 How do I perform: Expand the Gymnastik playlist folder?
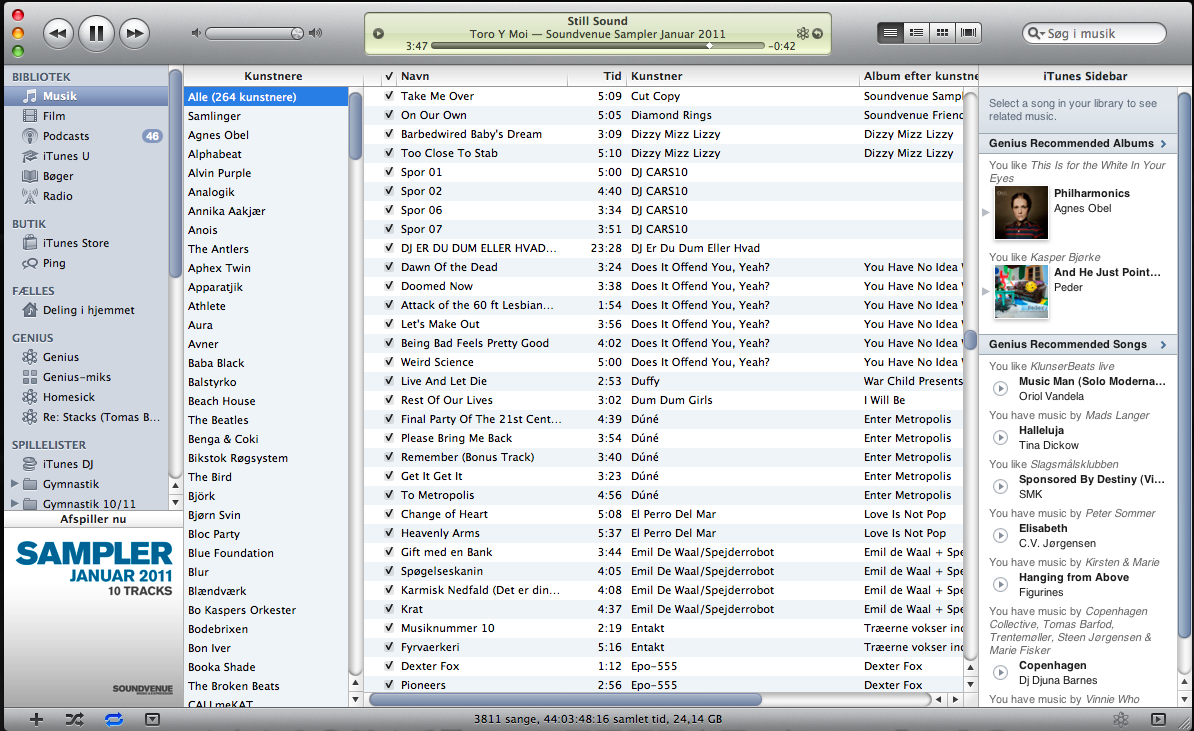pyautogui.click(x=14, y=484)
